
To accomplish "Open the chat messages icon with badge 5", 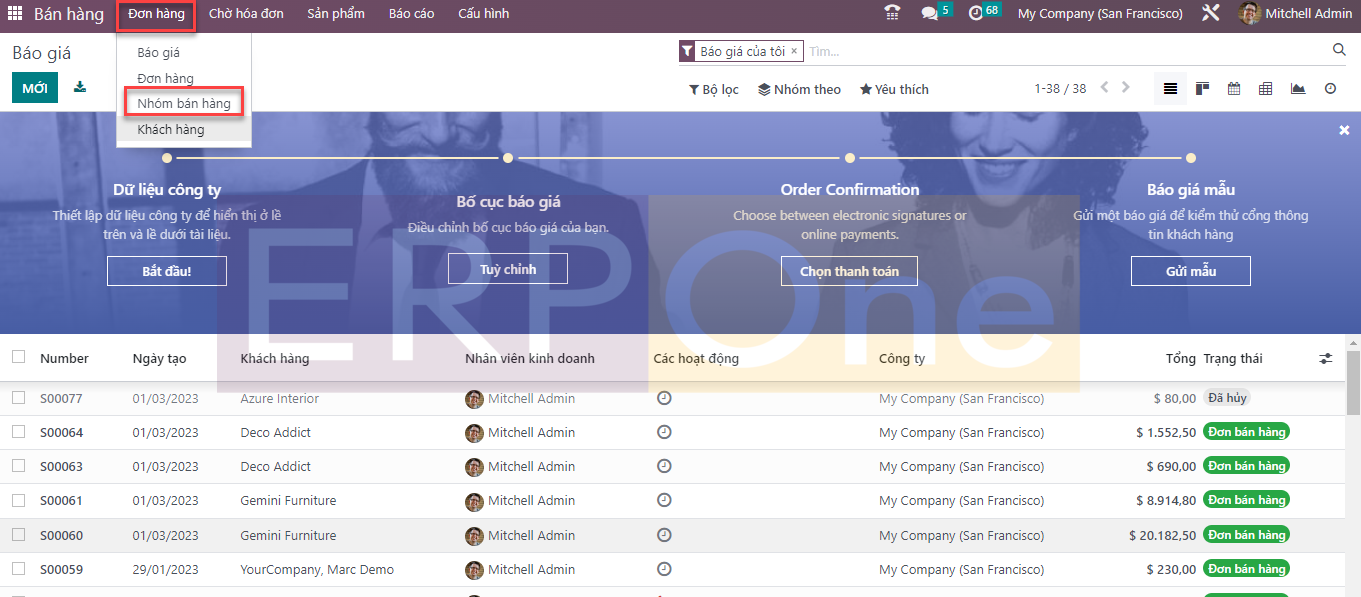I will tap(930, 14).
